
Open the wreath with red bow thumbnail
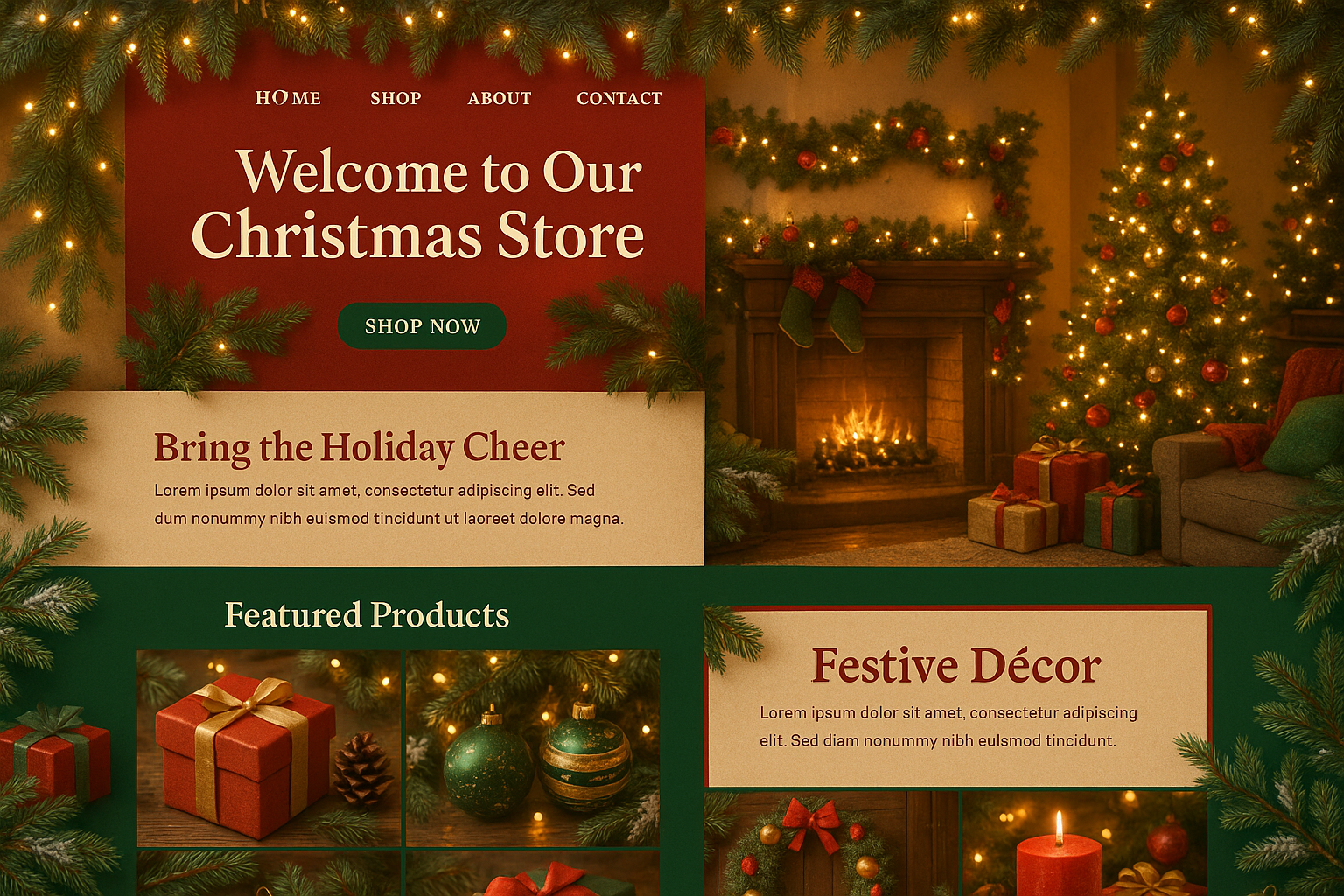point(831,843)
